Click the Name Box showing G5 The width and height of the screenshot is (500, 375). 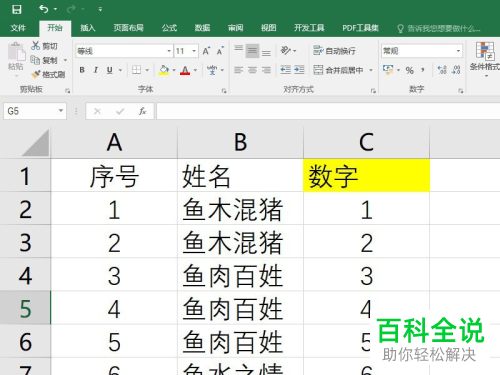coord(35,111)
